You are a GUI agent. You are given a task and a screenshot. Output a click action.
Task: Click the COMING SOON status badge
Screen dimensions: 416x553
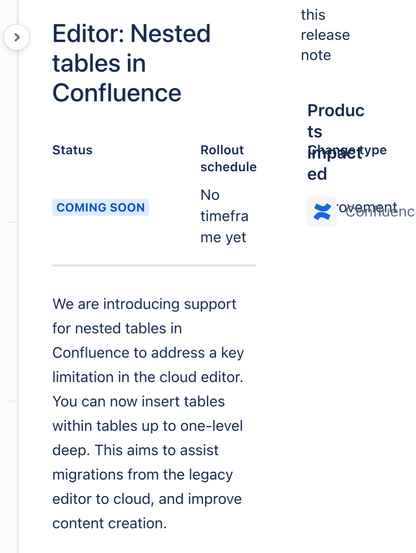100,207
